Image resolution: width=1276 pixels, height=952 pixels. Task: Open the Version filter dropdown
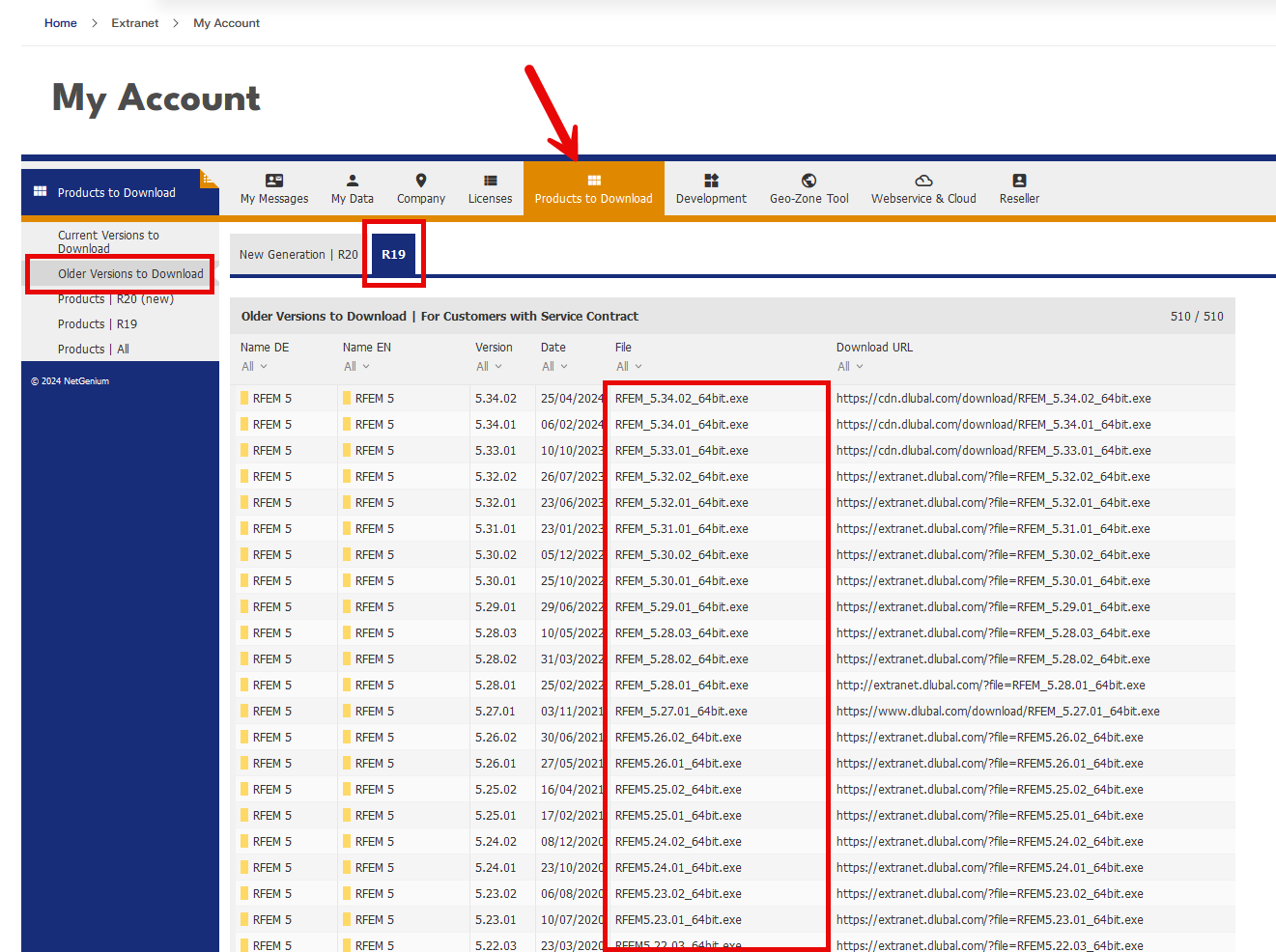click(x=489, y=367)
